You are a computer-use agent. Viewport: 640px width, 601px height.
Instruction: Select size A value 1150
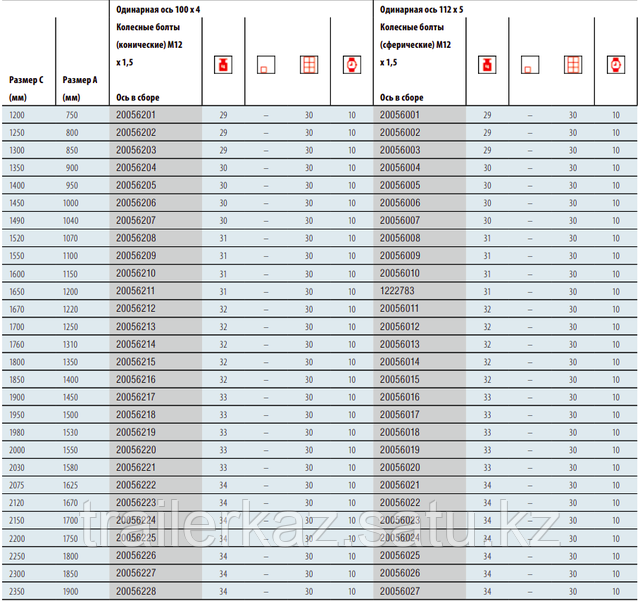[x=70, y=274]
